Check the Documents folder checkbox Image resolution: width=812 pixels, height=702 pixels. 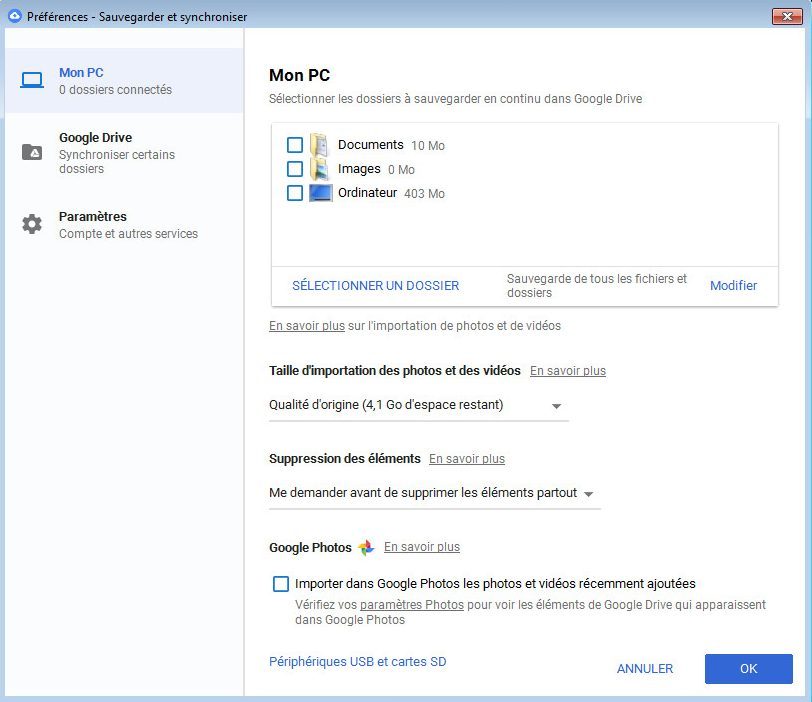pos(295,145)
